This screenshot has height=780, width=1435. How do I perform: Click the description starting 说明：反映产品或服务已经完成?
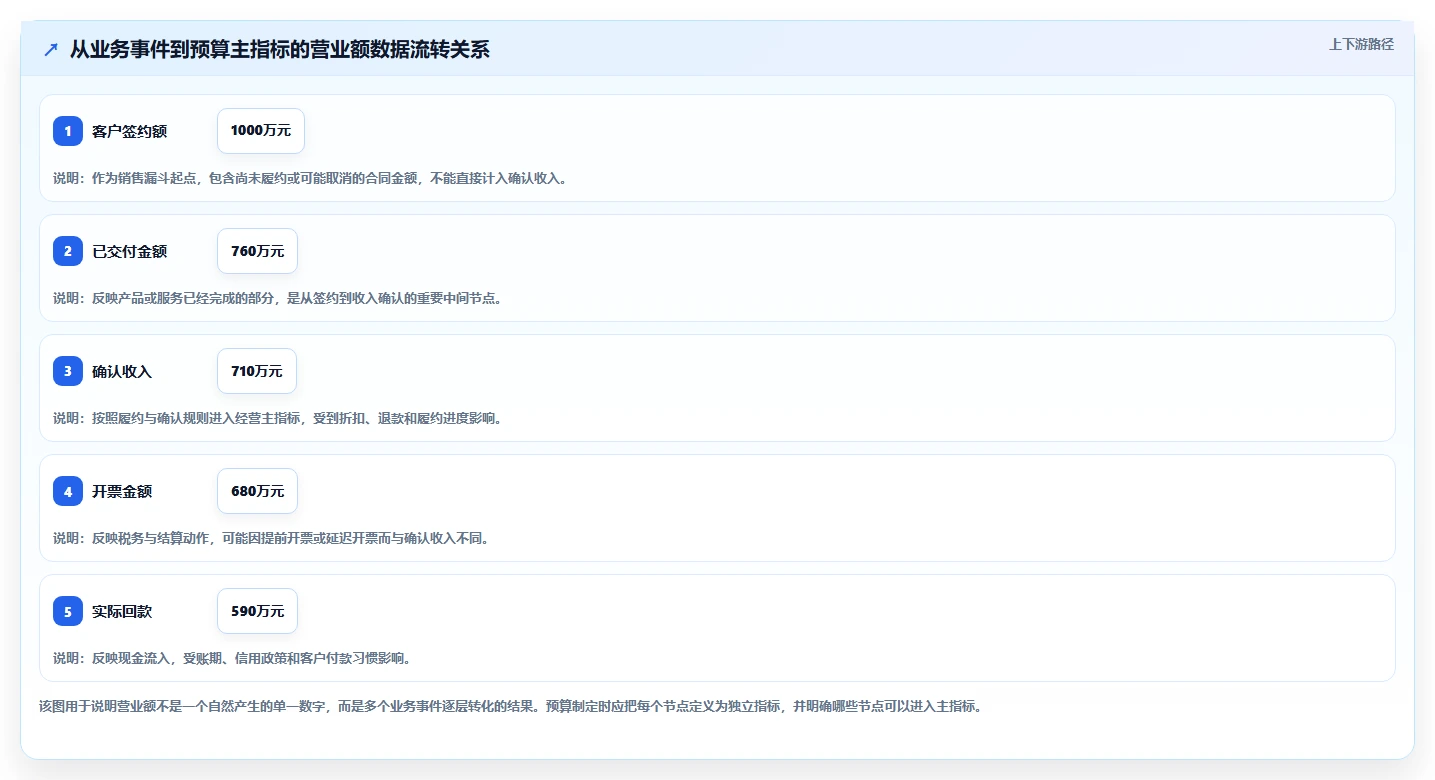277,298
